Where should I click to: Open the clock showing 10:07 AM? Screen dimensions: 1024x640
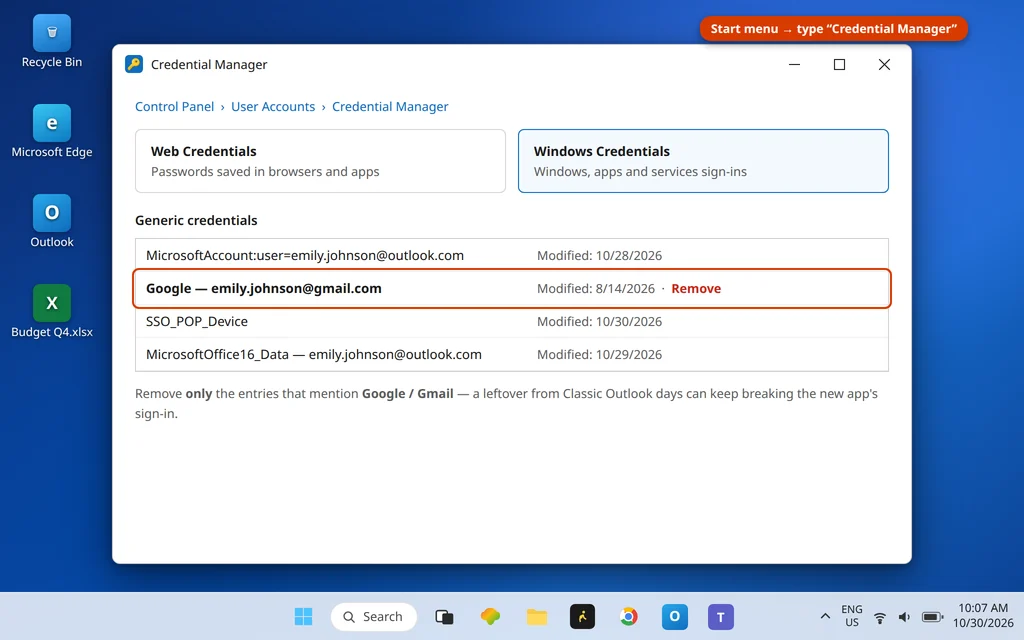point(983,615)
